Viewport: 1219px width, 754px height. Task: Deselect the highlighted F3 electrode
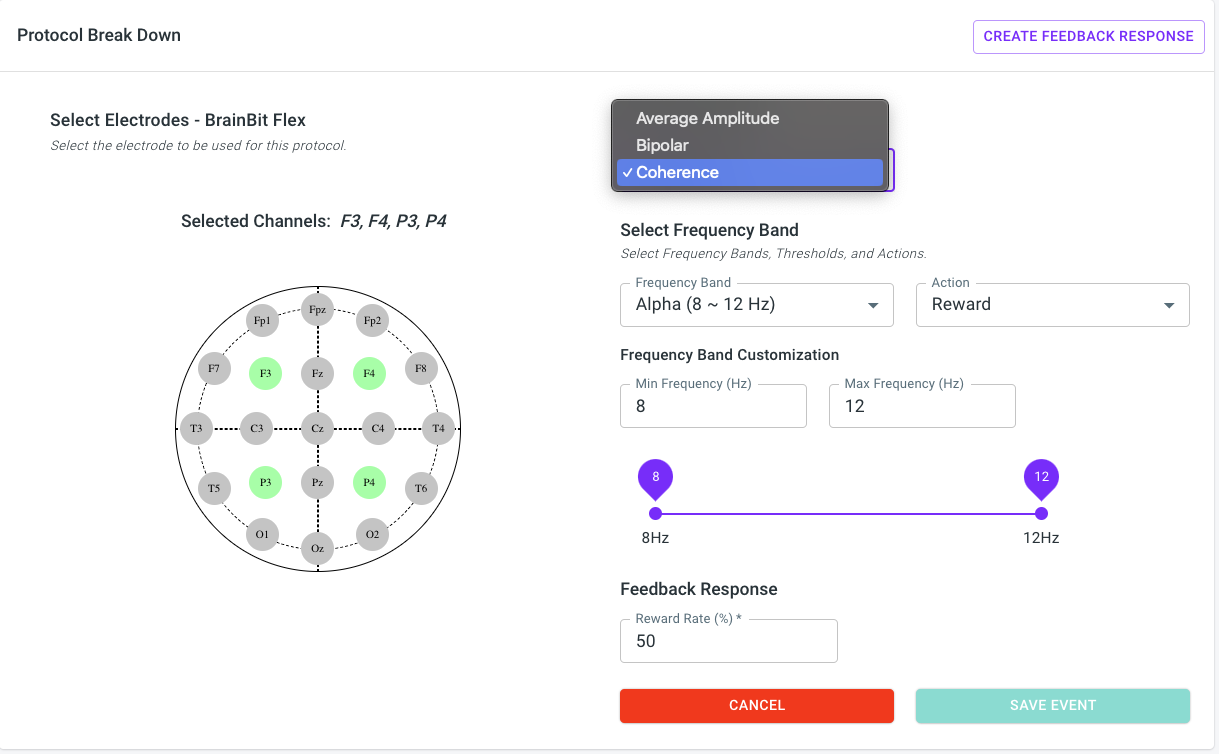click(x=264, y=373)
